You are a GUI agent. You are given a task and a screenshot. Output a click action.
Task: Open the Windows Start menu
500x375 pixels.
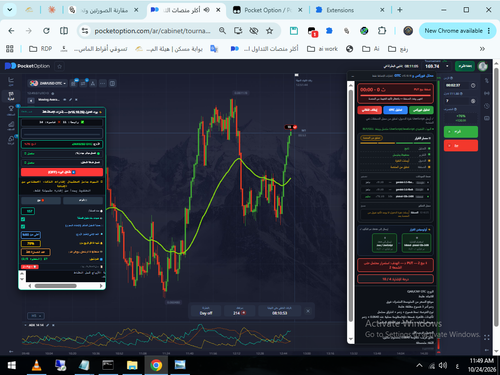tap(12, 365)
